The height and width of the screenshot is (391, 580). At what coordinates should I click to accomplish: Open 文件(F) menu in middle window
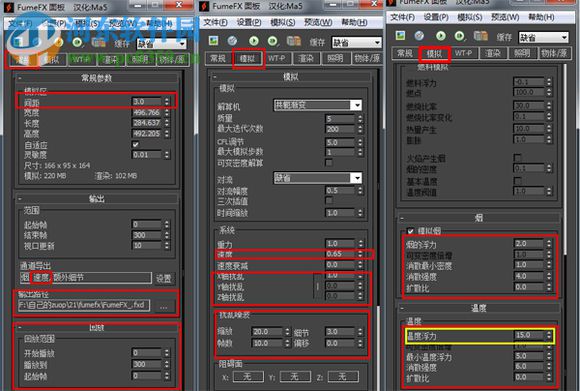215,23
